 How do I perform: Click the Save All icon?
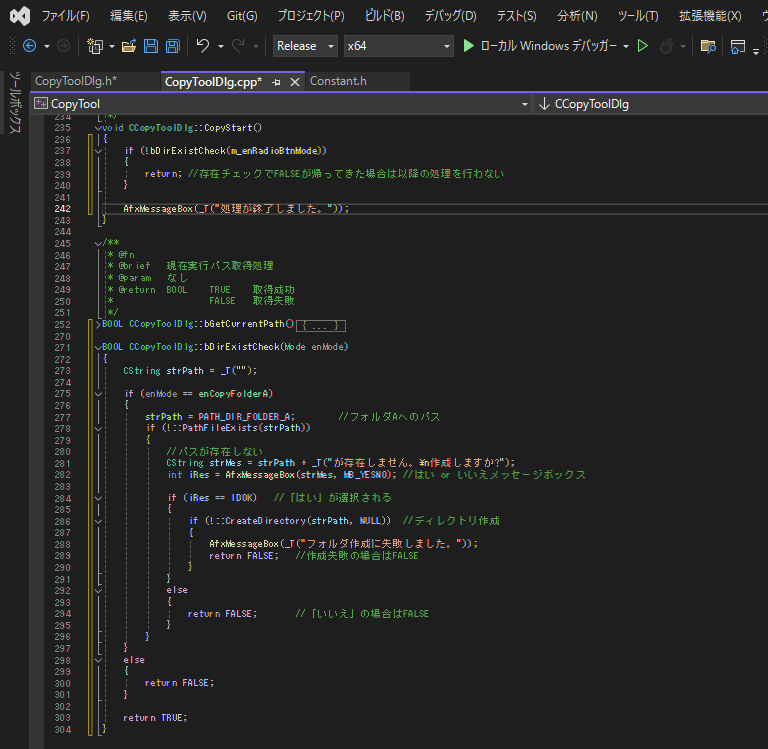pos(172,46)
